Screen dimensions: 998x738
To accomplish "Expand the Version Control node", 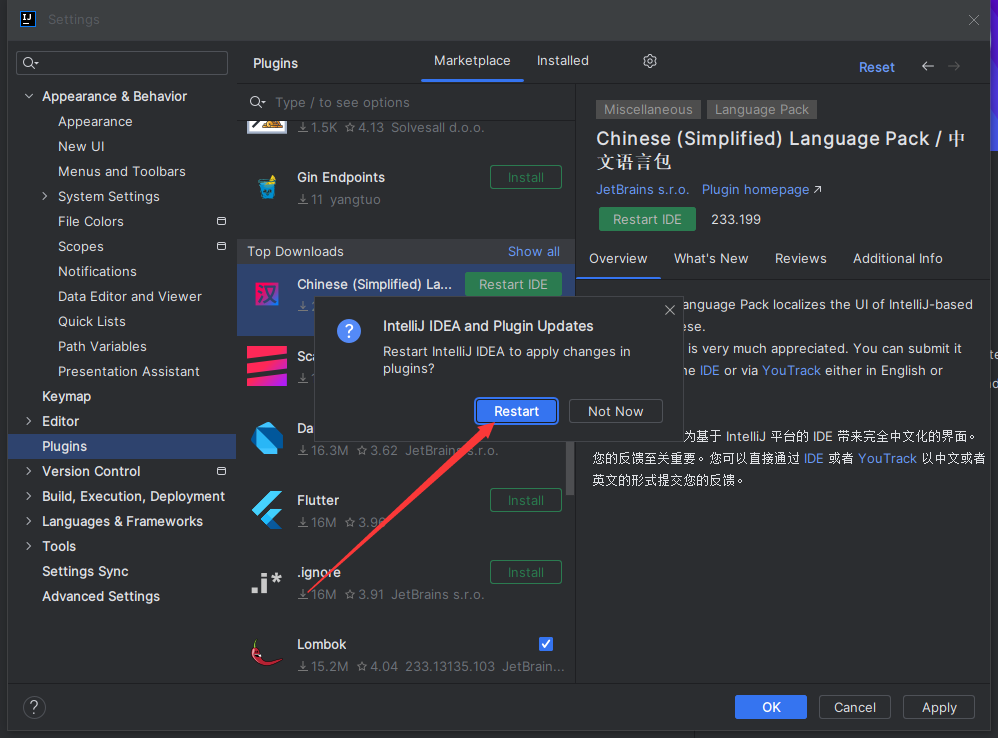I will (29, 471).
